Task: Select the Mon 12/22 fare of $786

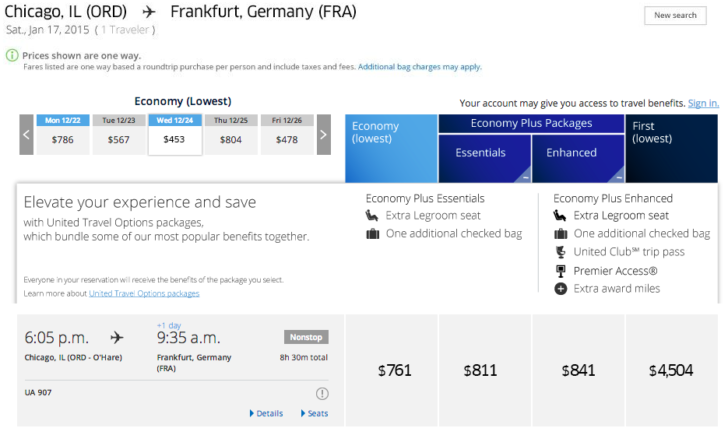Action: coord(63,135)
